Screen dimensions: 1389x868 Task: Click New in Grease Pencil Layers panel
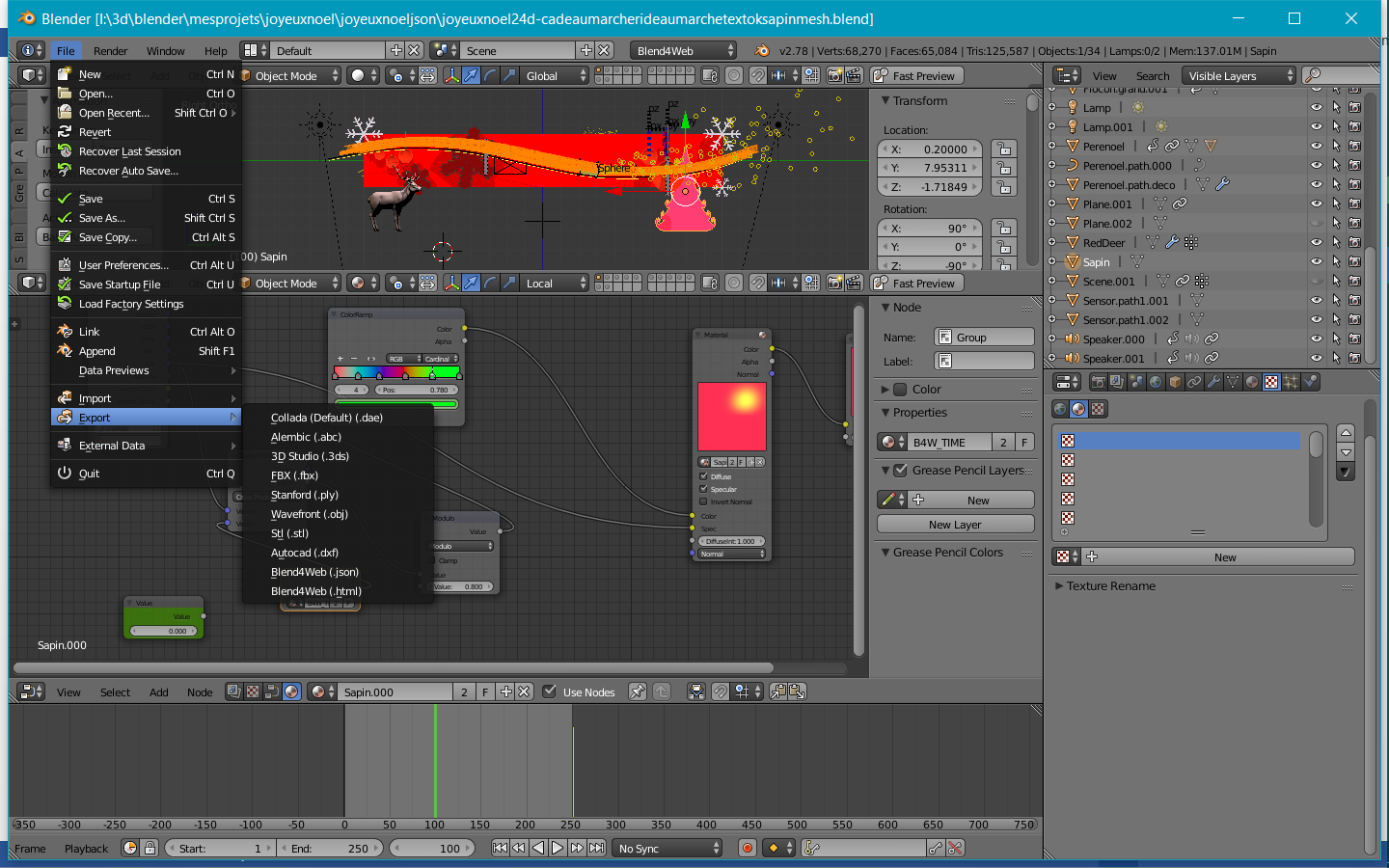971,500
